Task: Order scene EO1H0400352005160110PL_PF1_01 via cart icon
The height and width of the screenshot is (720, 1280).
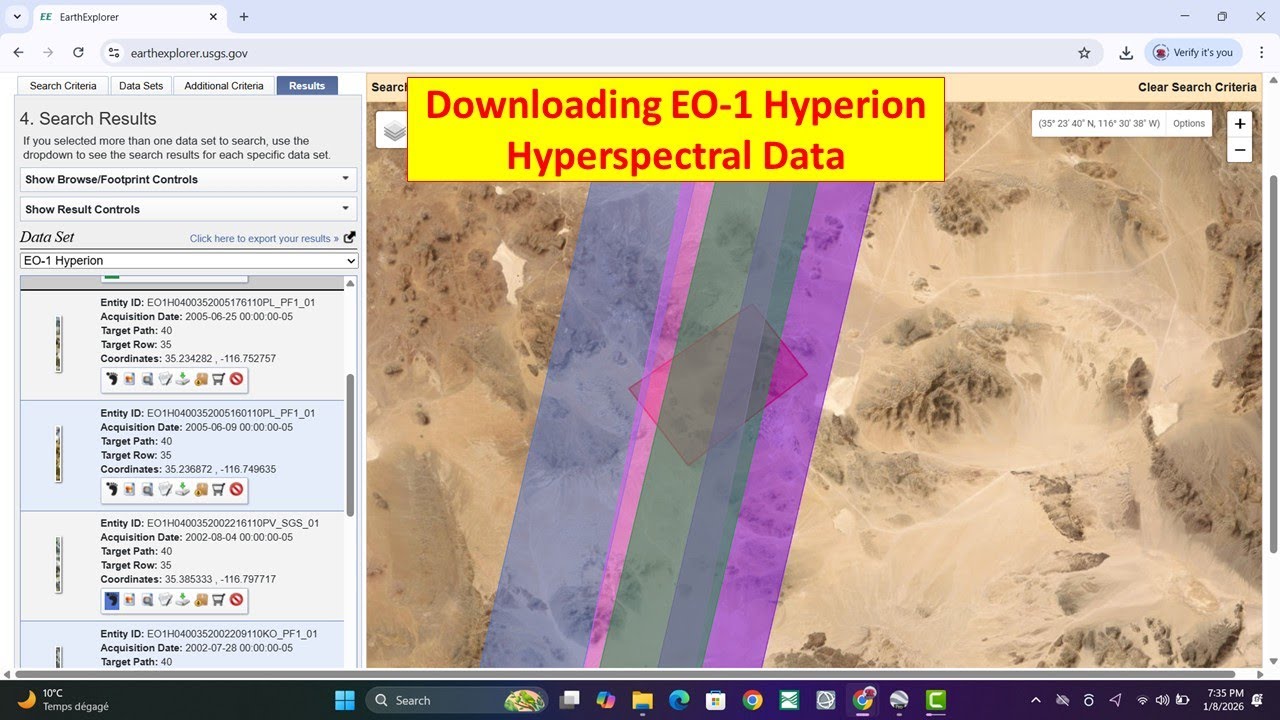Action: pyautogui.click(x=218, y=489)
